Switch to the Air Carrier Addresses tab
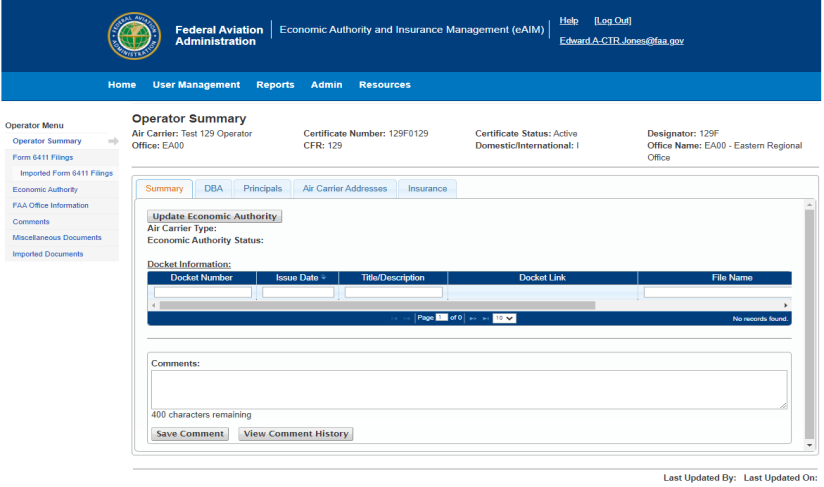The image size is (824, 487). coord(345,189)
